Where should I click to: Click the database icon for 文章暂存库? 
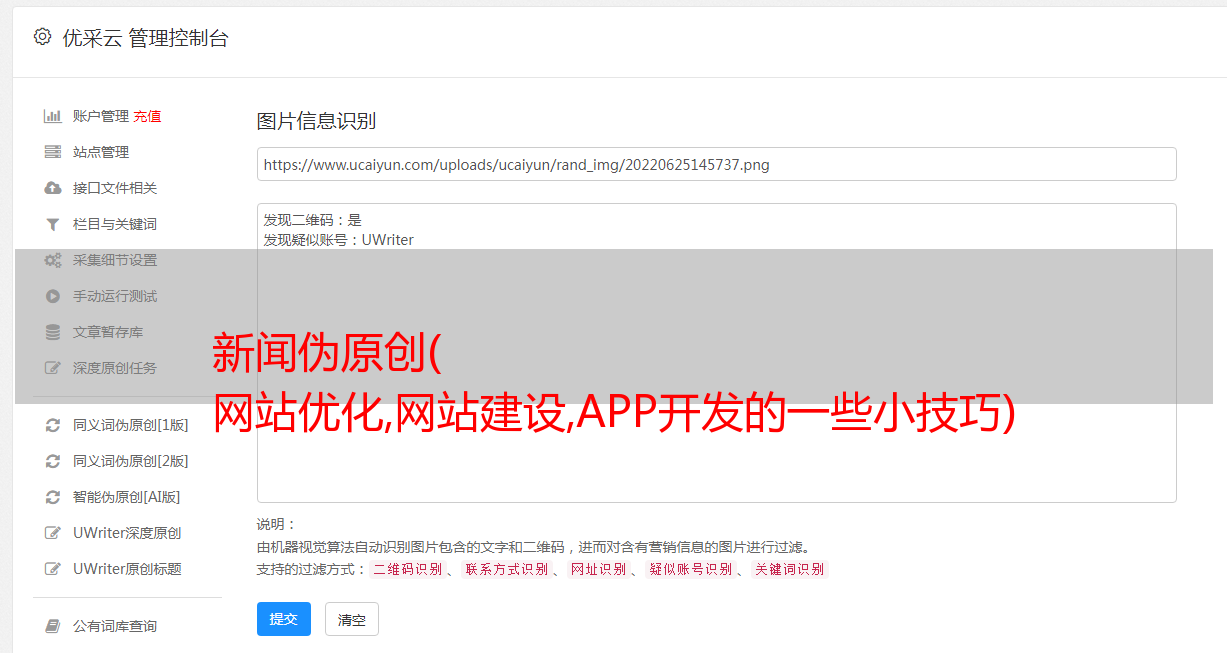pos(53,332)
